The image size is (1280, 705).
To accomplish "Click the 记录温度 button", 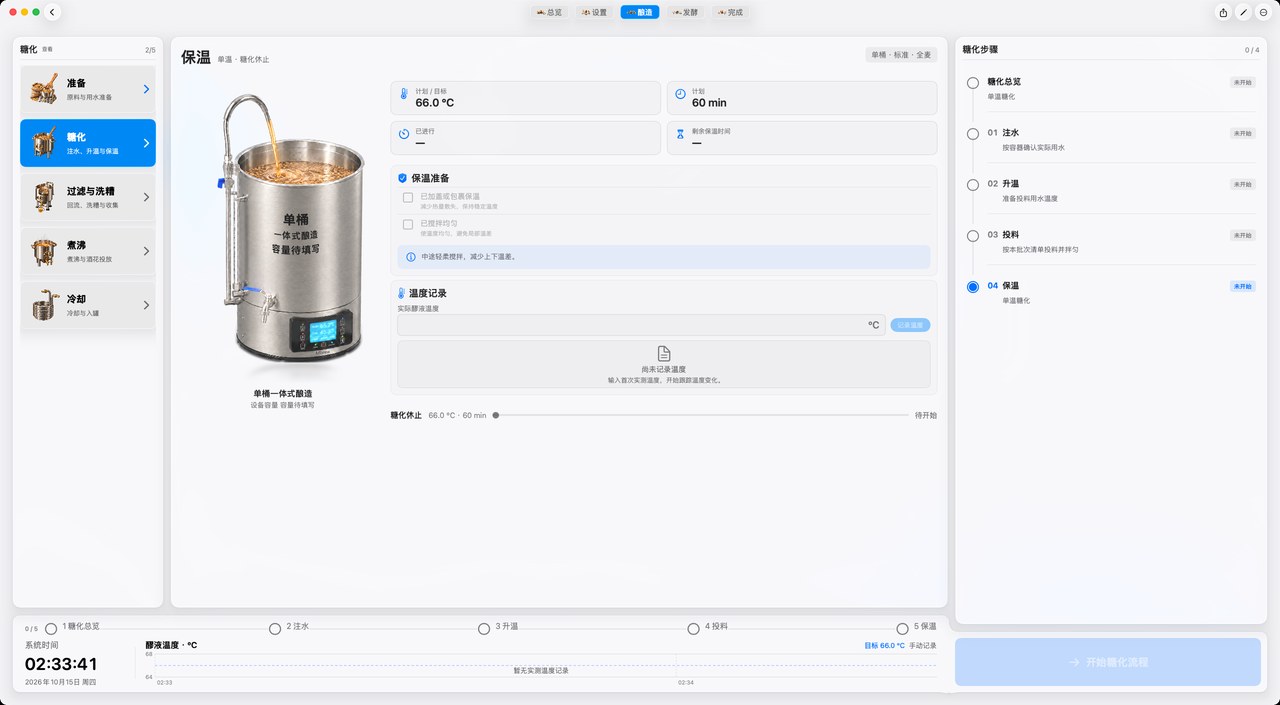I will point(910,325).
